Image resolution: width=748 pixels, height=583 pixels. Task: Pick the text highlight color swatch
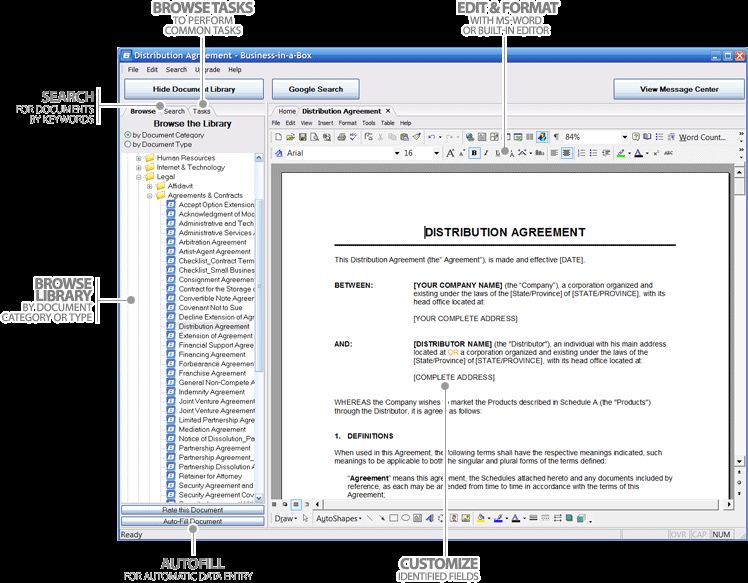point(621,153)
